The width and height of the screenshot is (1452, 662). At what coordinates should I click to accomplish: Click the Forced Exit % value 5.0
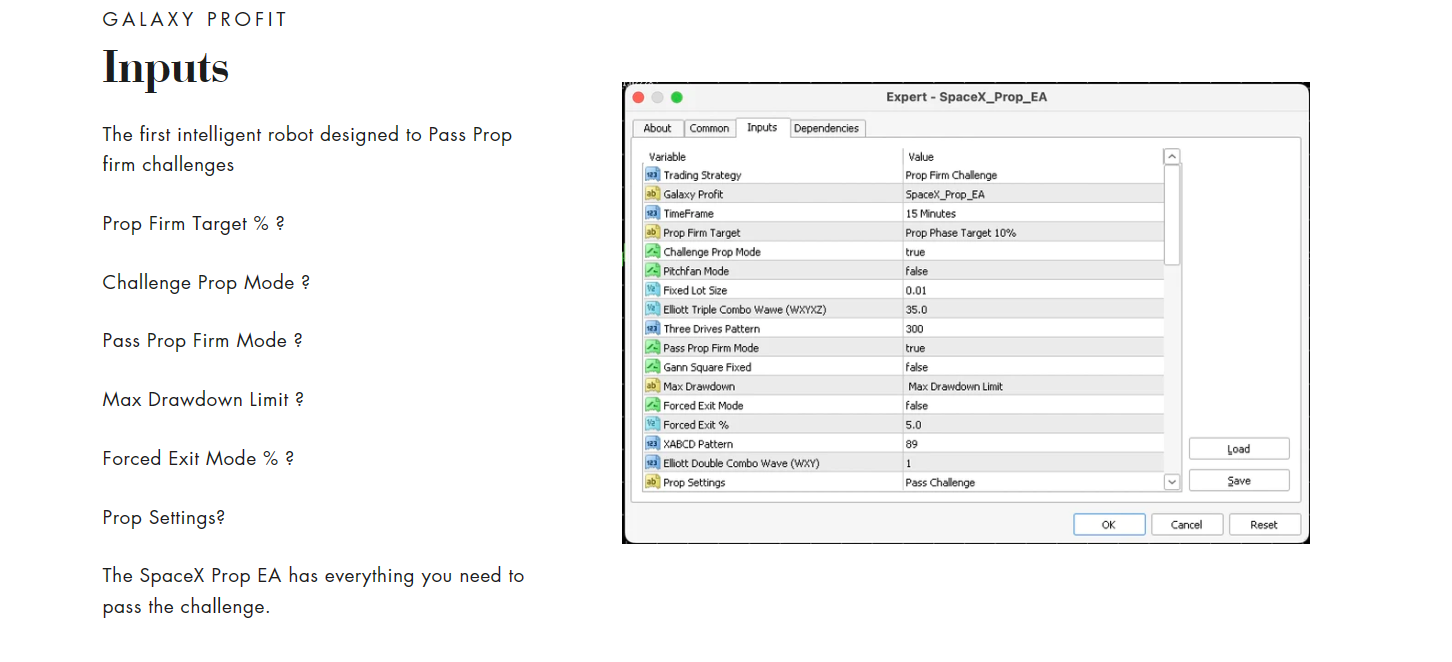point(913,424)
